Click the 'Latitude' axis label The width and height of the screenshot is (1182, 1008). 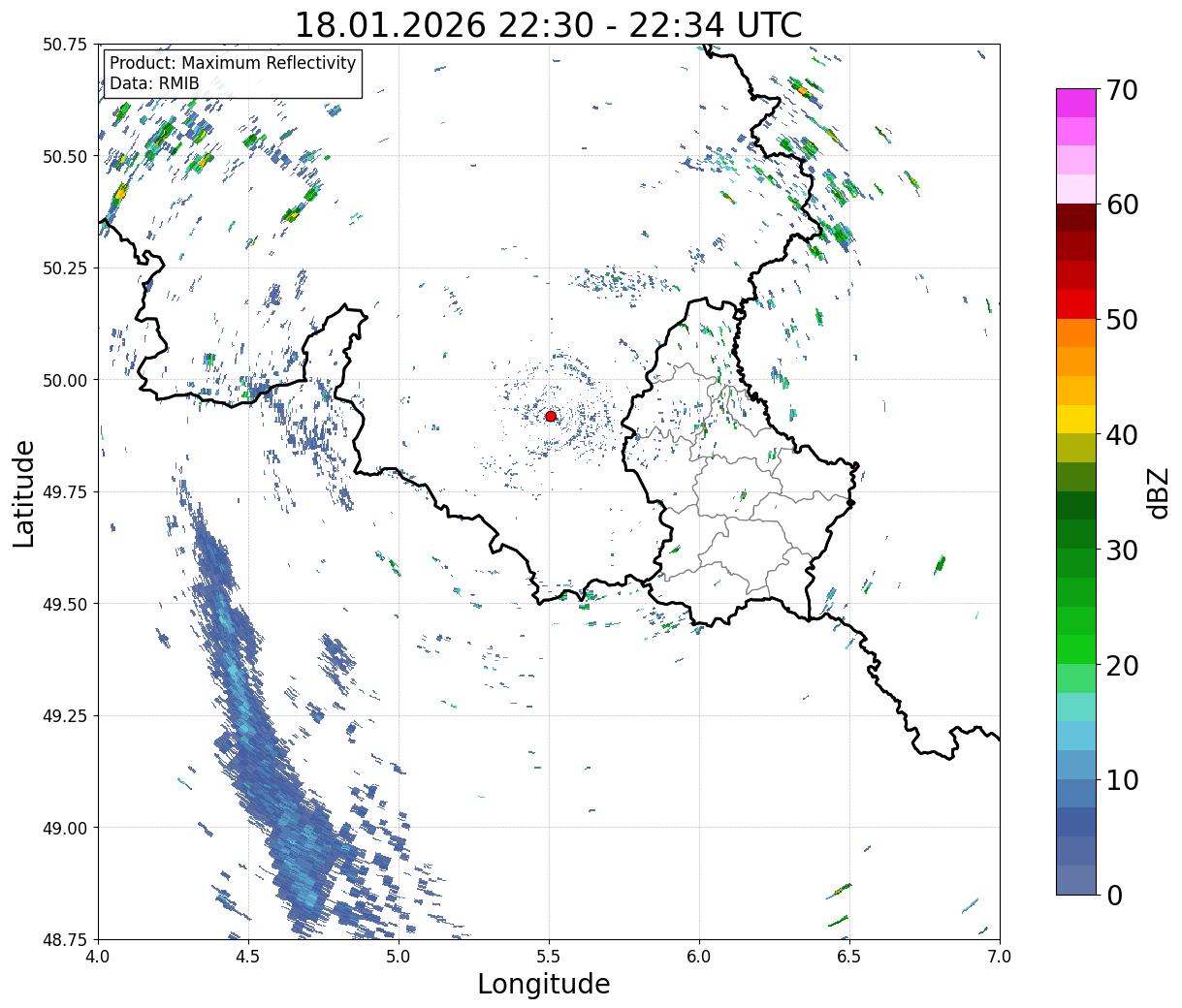point(24,492)
